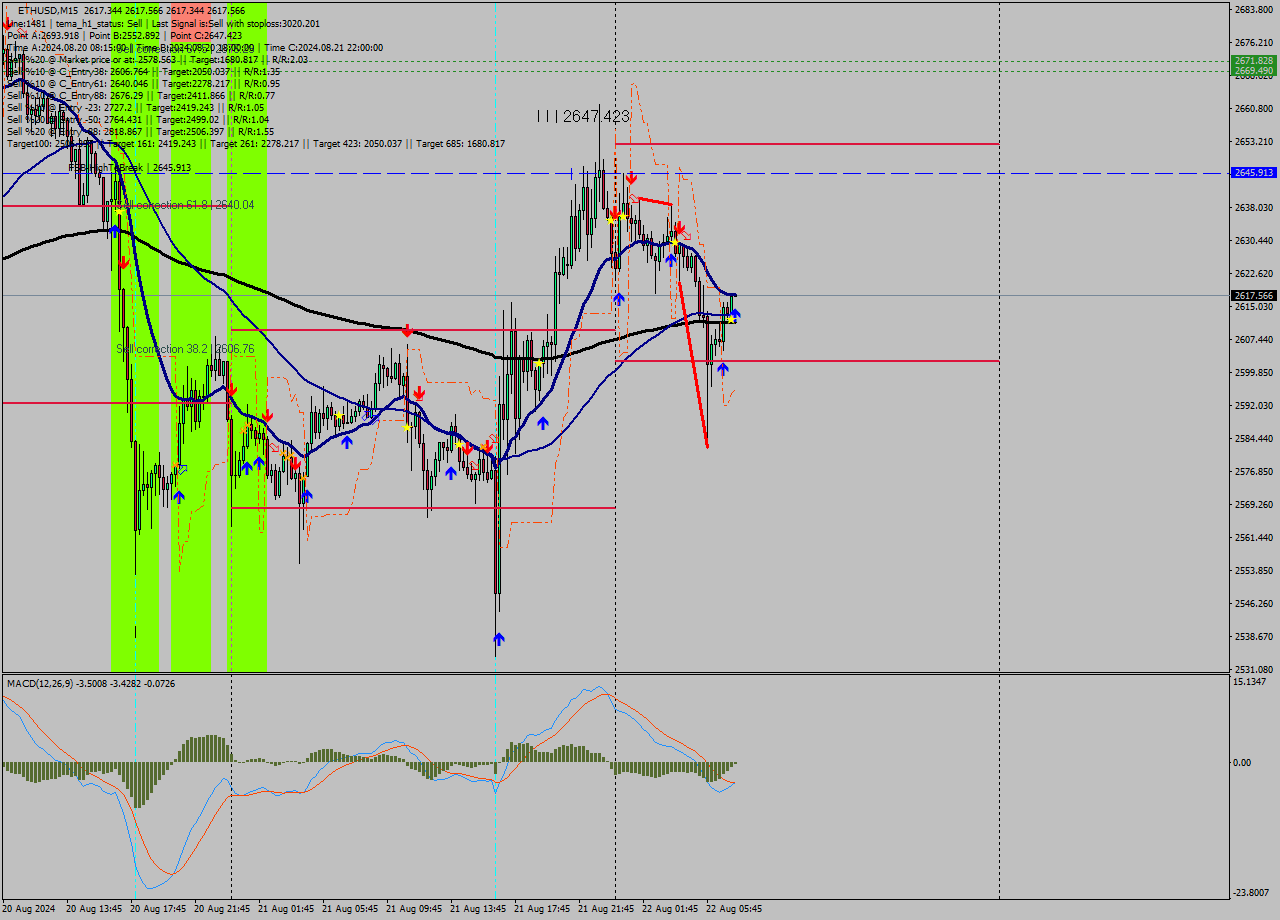Screen dimensions: 1280x920
Task: Click the 2683.800 price axis label
Action: tap(1254, 9)
